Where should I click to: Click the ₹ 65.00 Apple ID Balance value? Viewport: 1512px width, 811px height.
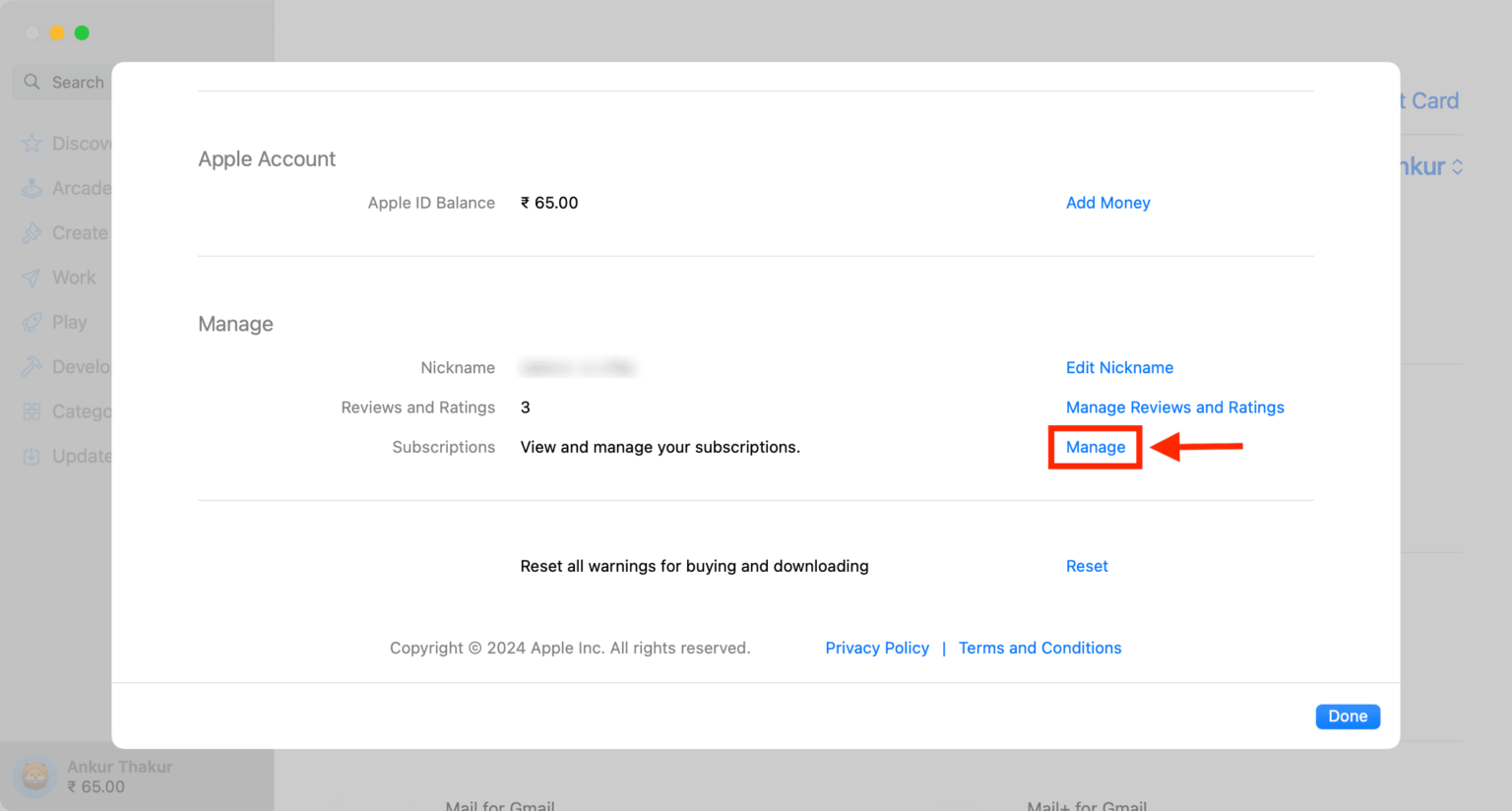coord(549,203)
